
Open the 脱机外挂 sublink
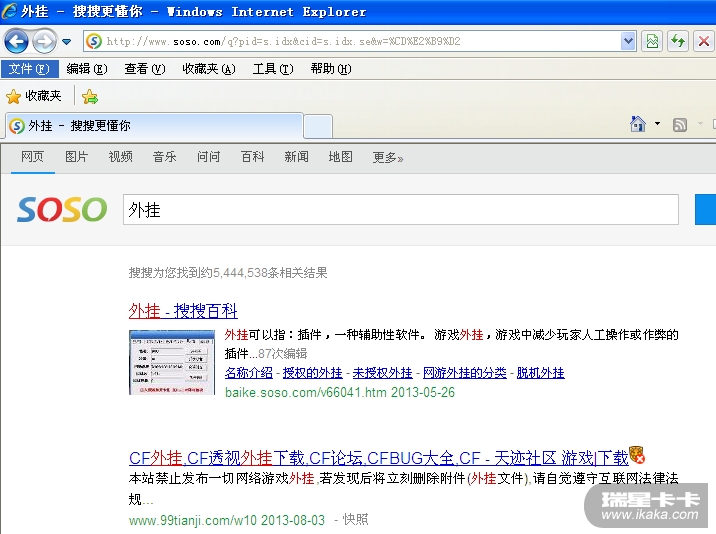coord(541,373)
